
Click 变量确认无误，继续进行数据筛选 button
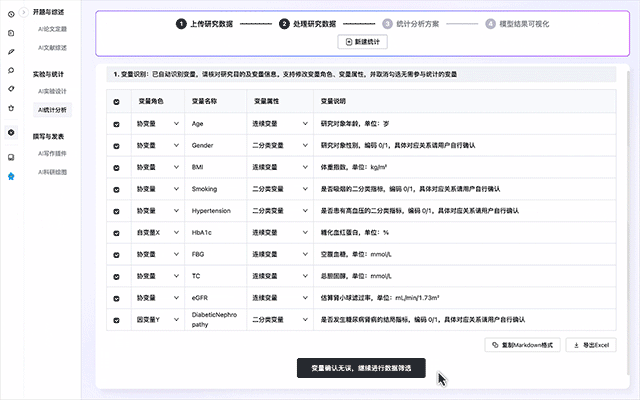[x=361, y=368]
